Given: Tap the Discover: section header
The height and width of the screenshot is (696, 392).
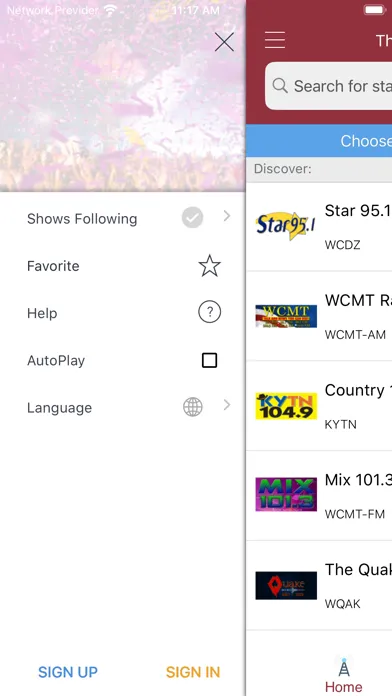Looking at the screenshot, I should click(282, 169).
